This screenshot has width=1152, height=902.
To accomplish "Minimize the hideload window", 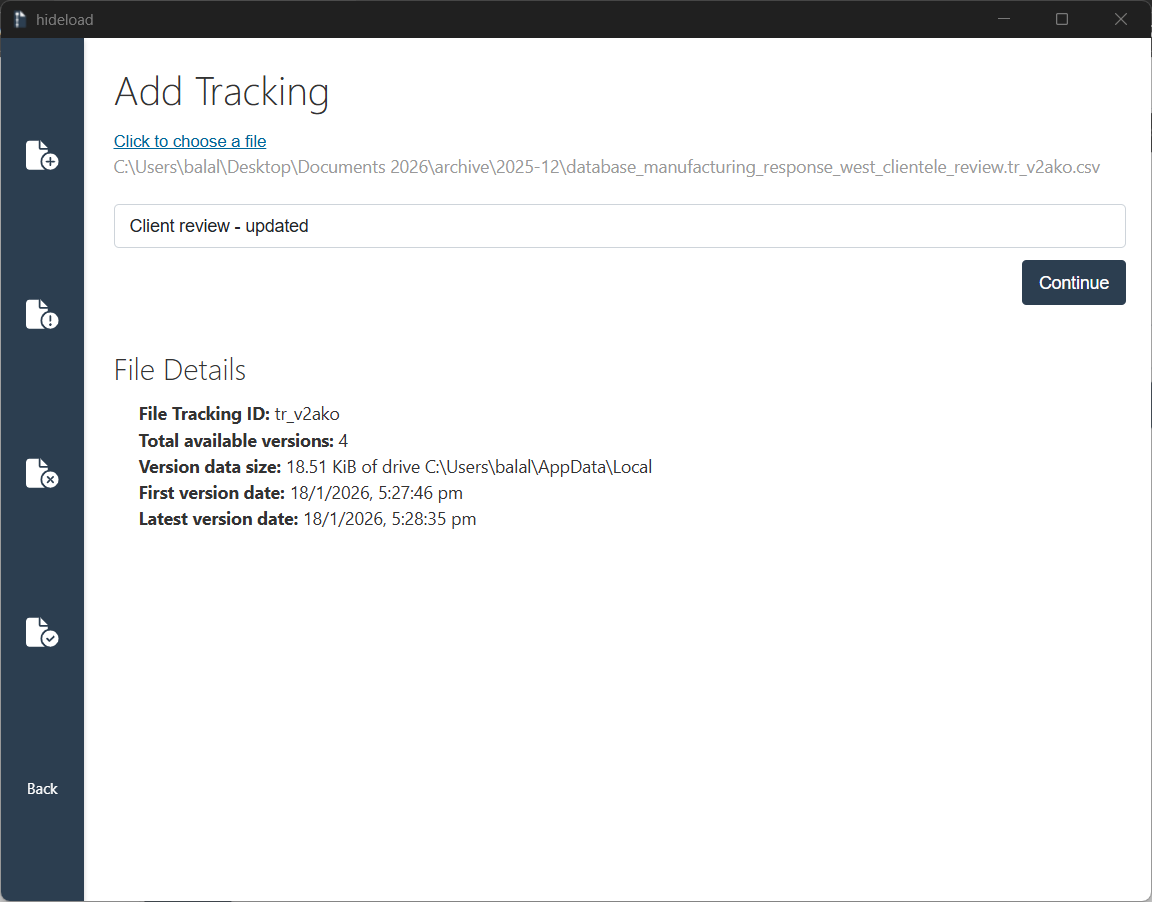I will [1003, 19].
